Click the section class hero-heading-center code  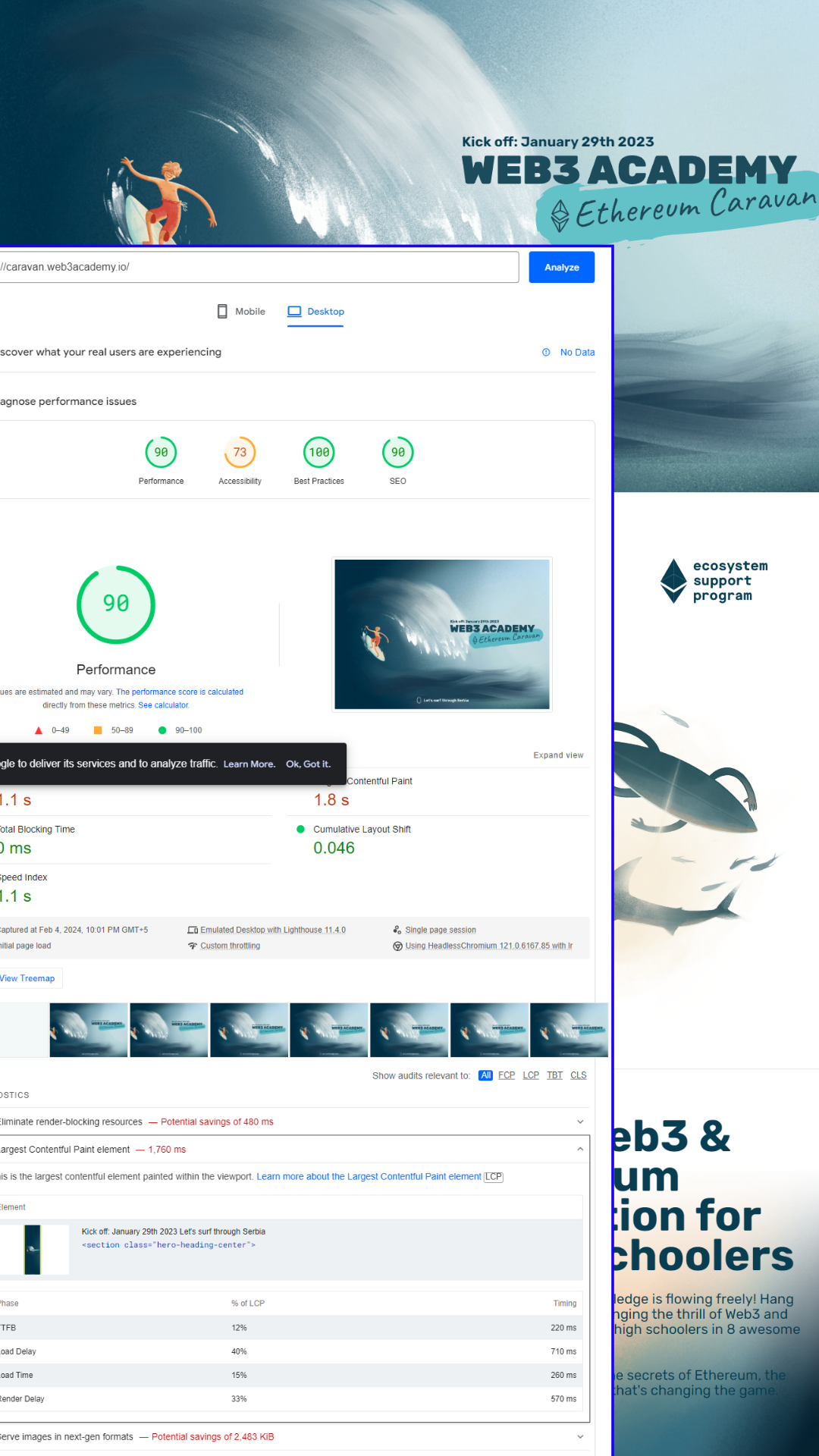pos(168,1245)
